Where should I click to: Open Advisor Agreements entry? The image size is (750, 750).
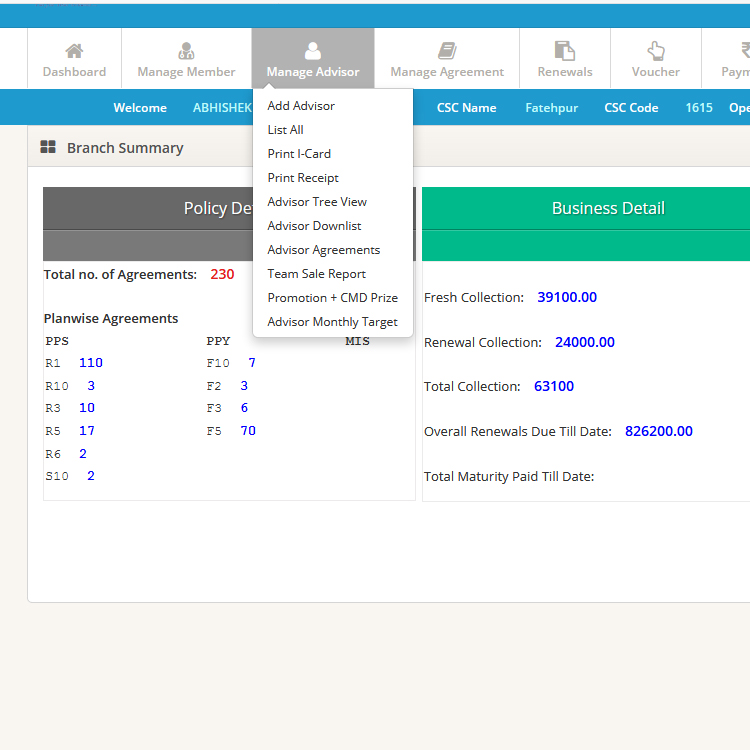pos(323,250)
